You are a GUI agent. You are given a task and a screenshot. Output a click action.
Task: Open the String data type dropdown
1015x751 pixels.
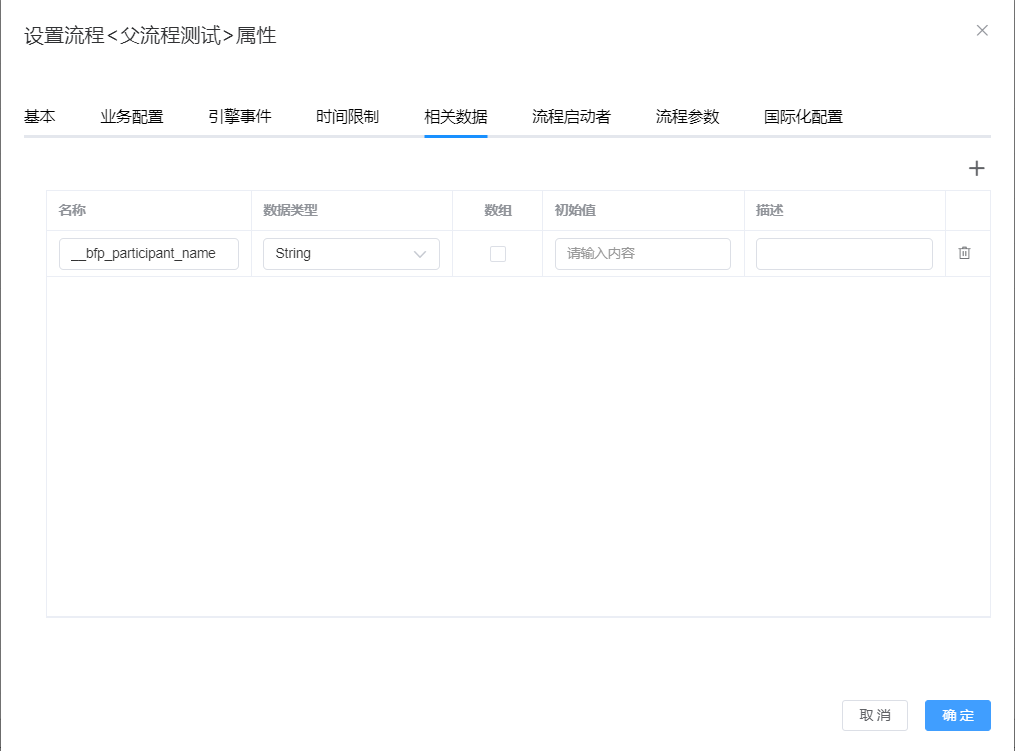point(351,253)
